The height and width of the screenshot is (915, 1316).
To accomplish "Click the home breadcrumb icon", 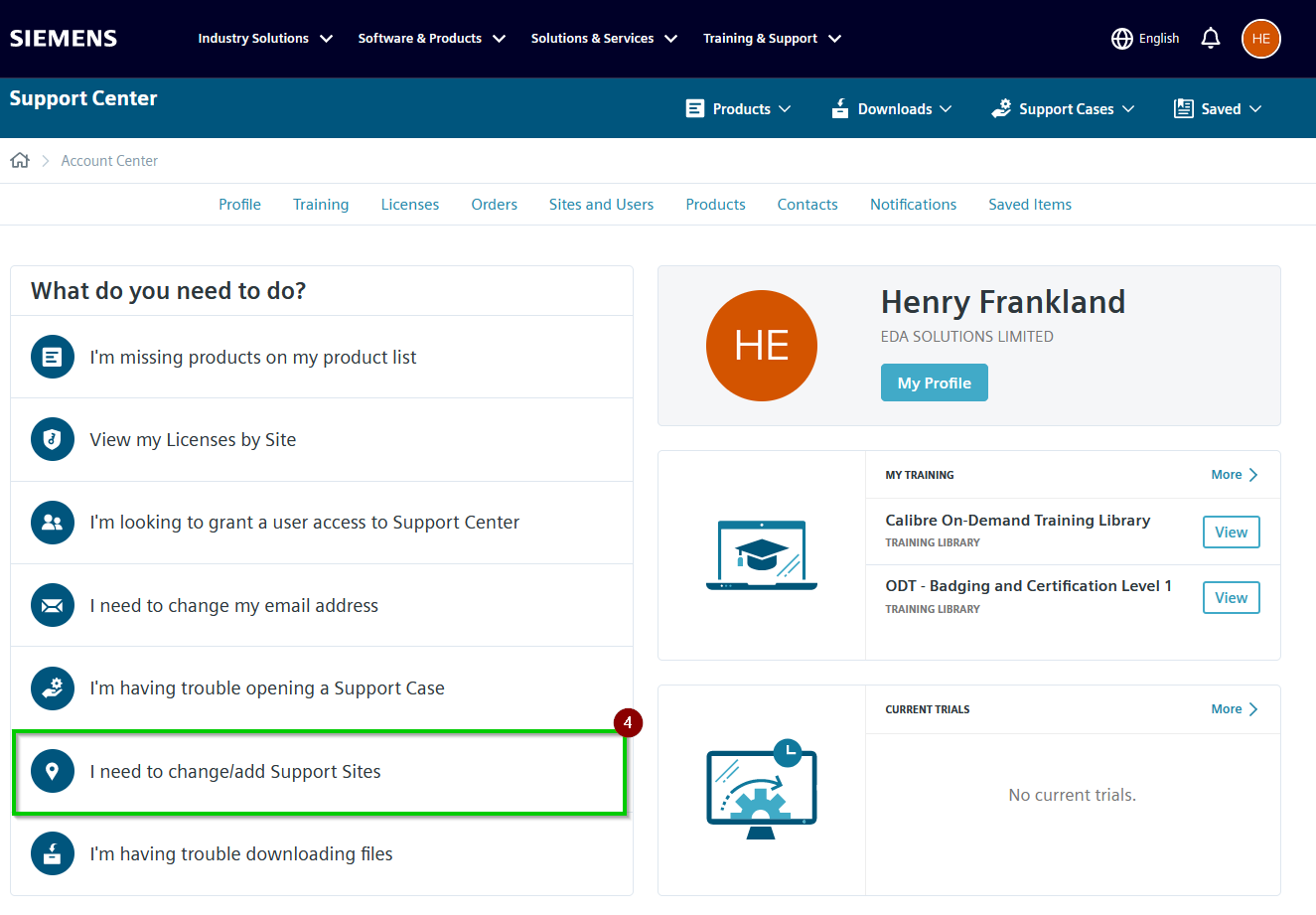I will pyautogui.click(x=20, y=160).
